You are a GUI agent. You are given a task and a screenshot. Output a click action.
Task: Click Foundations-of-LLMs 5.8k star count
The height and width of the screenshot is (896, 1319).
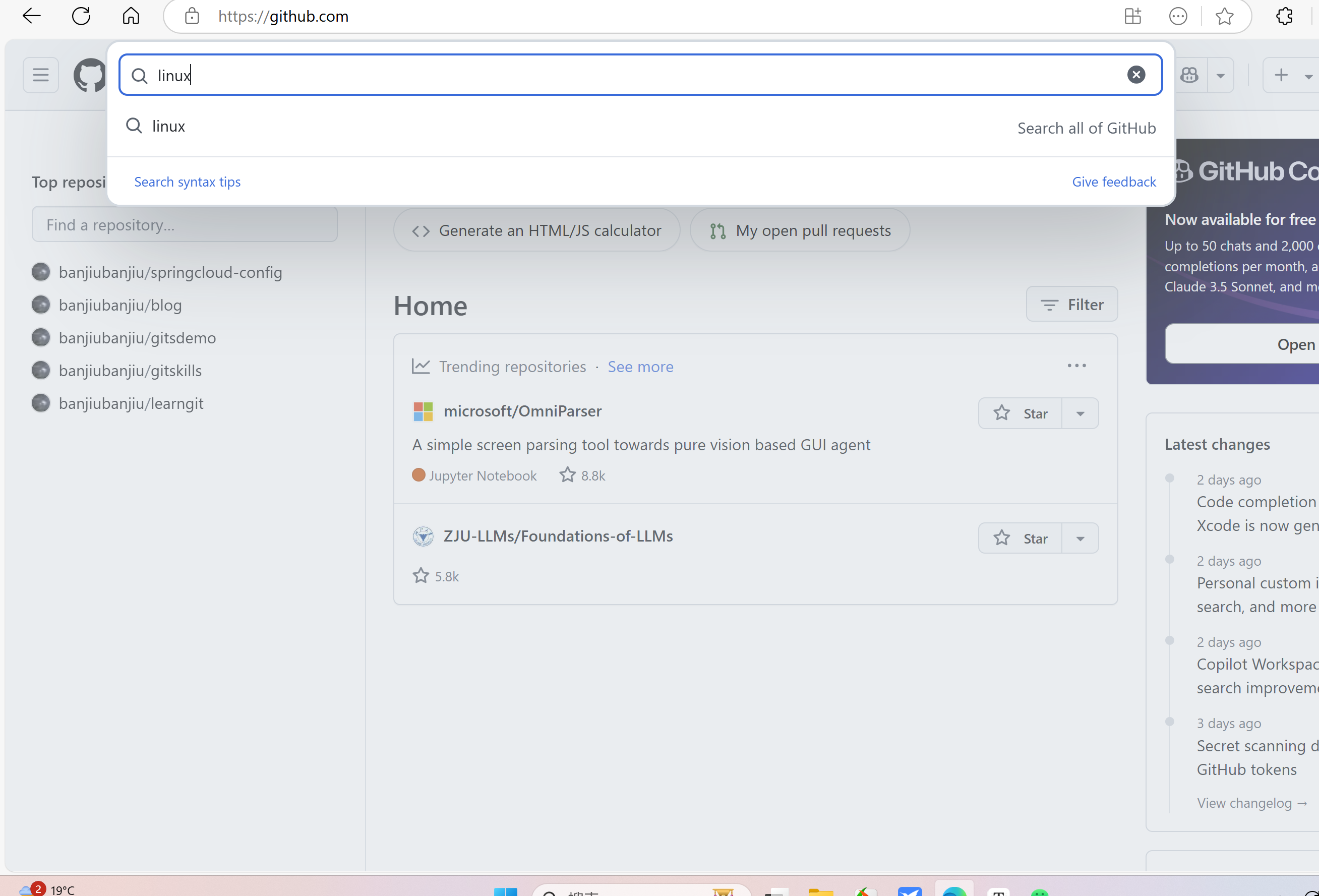pyautogui.click(x=435, y=576)
